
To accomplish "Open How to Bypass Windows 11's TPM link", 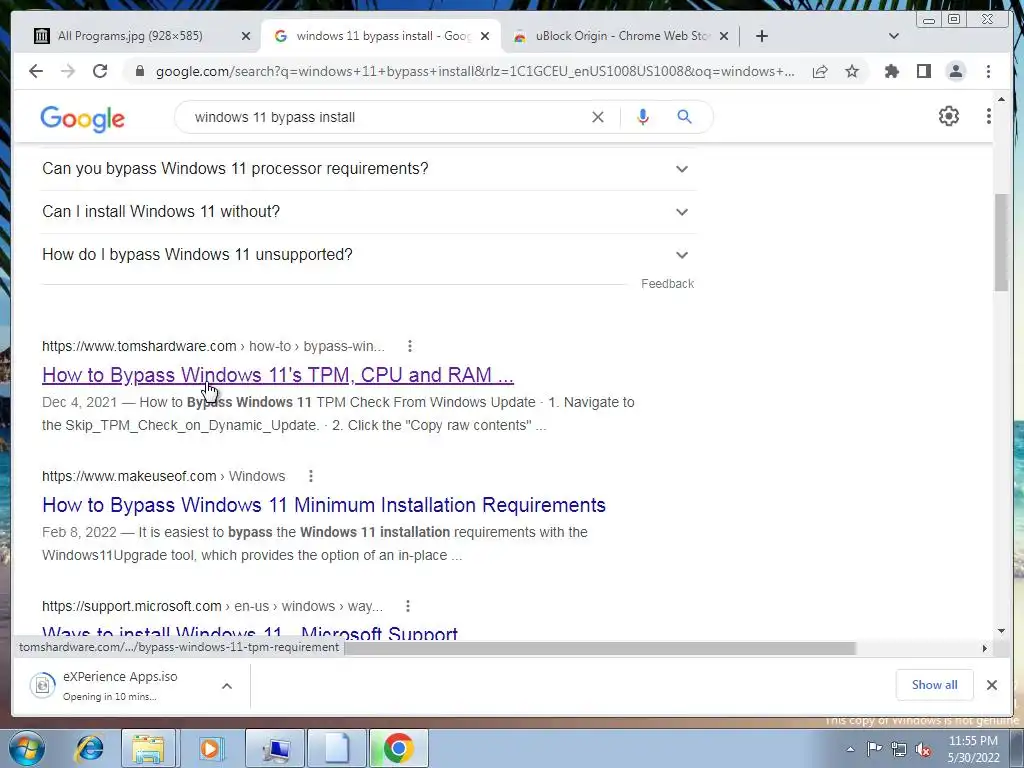I will (278, 375).
